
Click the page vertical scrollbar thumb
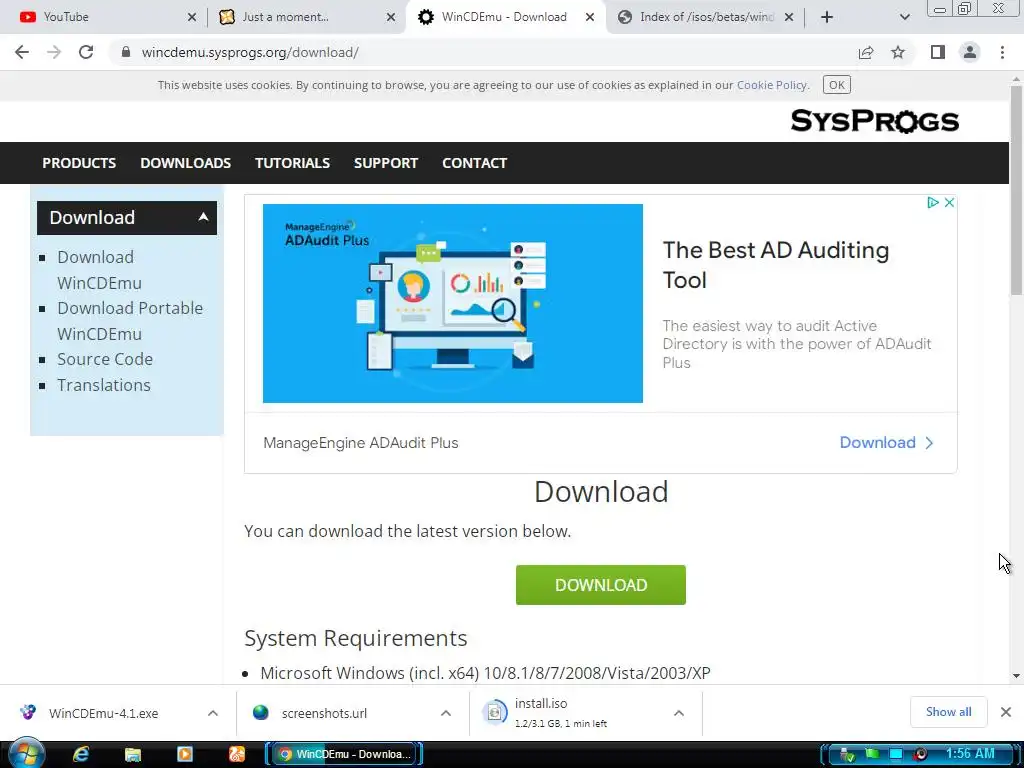coord(1017,189)
